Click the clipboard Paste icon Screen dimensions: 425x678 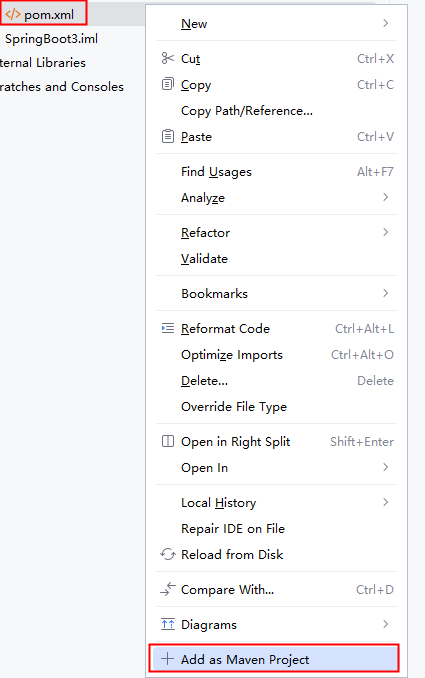pyautogui.click(x=167, y=137)
